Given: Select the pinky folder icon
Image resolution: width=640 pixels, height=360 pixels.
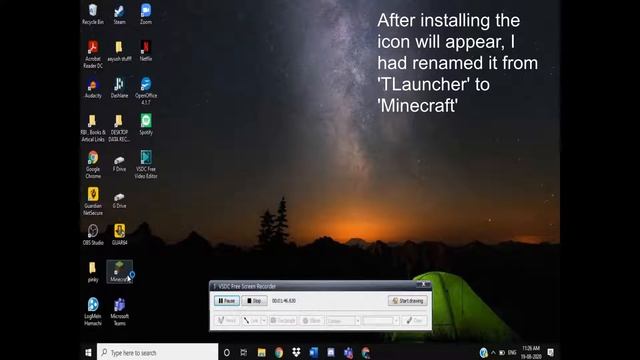Looking at the screenshot, I should (93, 272).
